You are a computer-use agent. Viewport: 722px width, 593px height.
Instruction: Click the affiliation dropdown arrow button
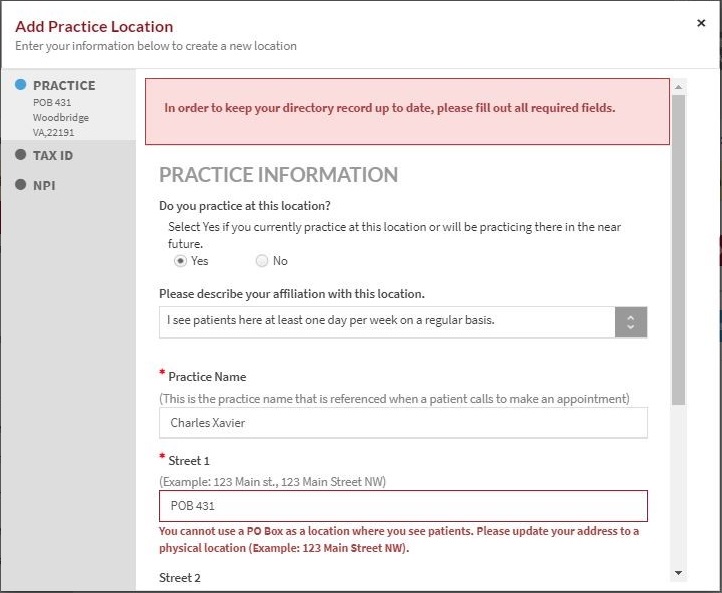(631, 322)
